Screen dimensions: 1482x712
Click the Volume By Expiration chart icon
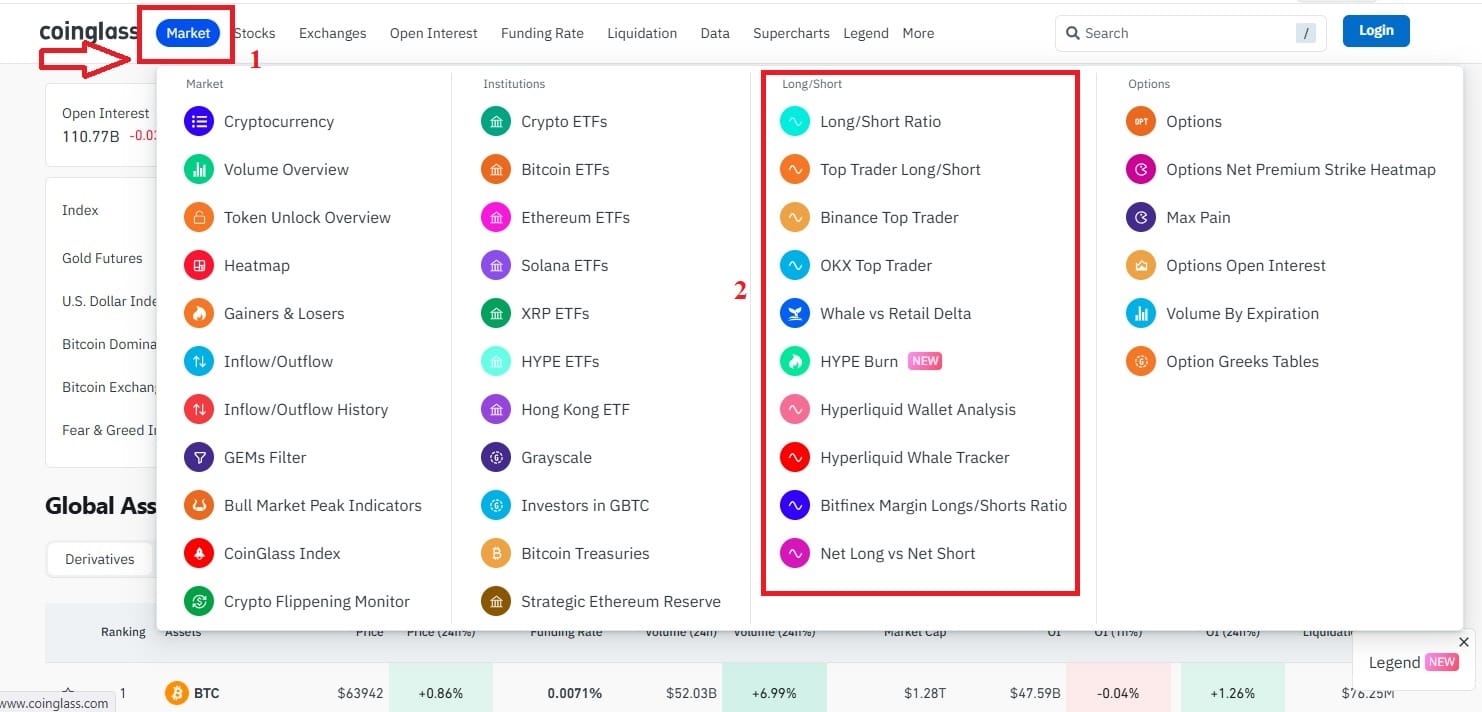click(x=1141, y=313)
